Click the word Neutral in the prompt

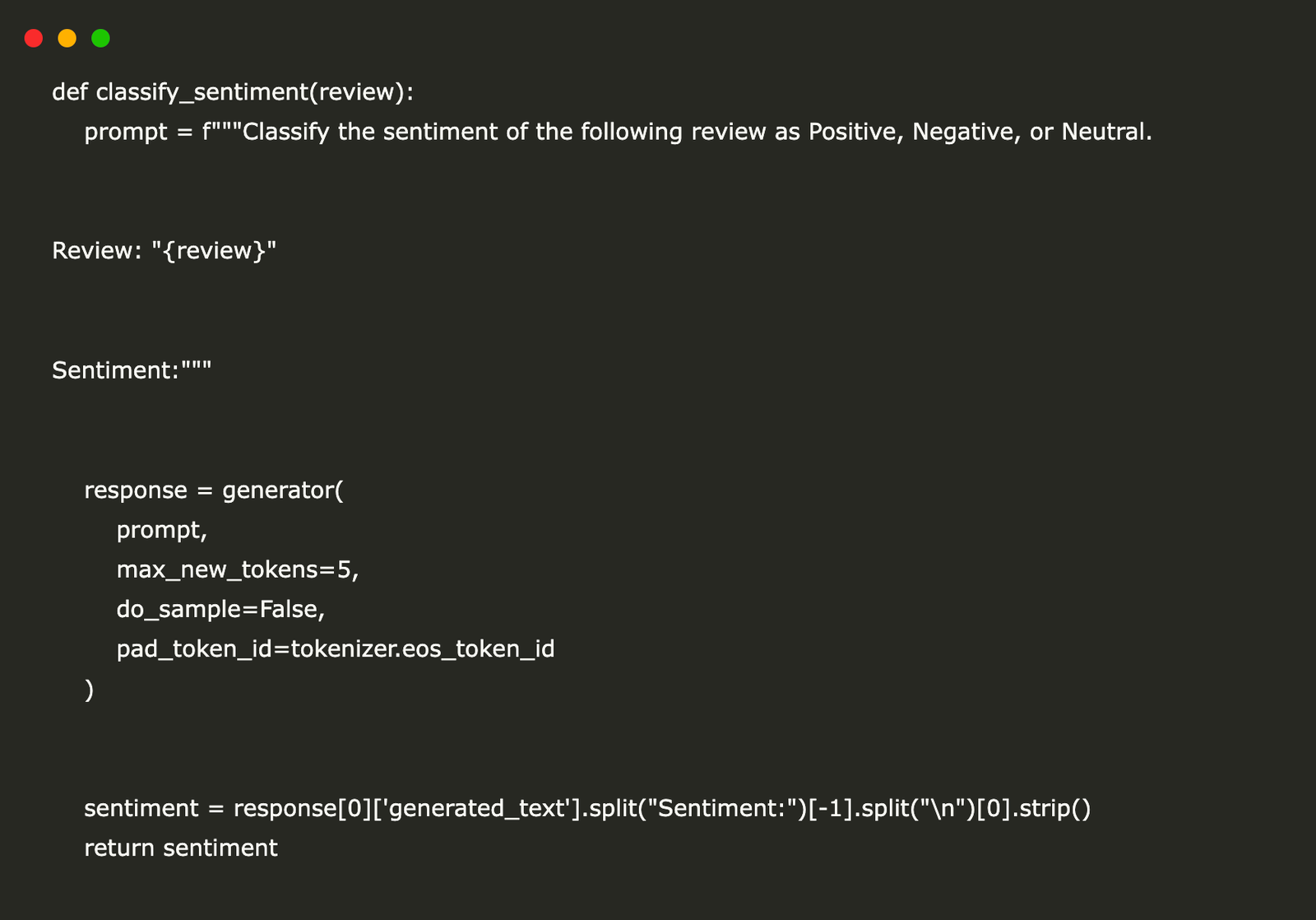pos(1104,132)
